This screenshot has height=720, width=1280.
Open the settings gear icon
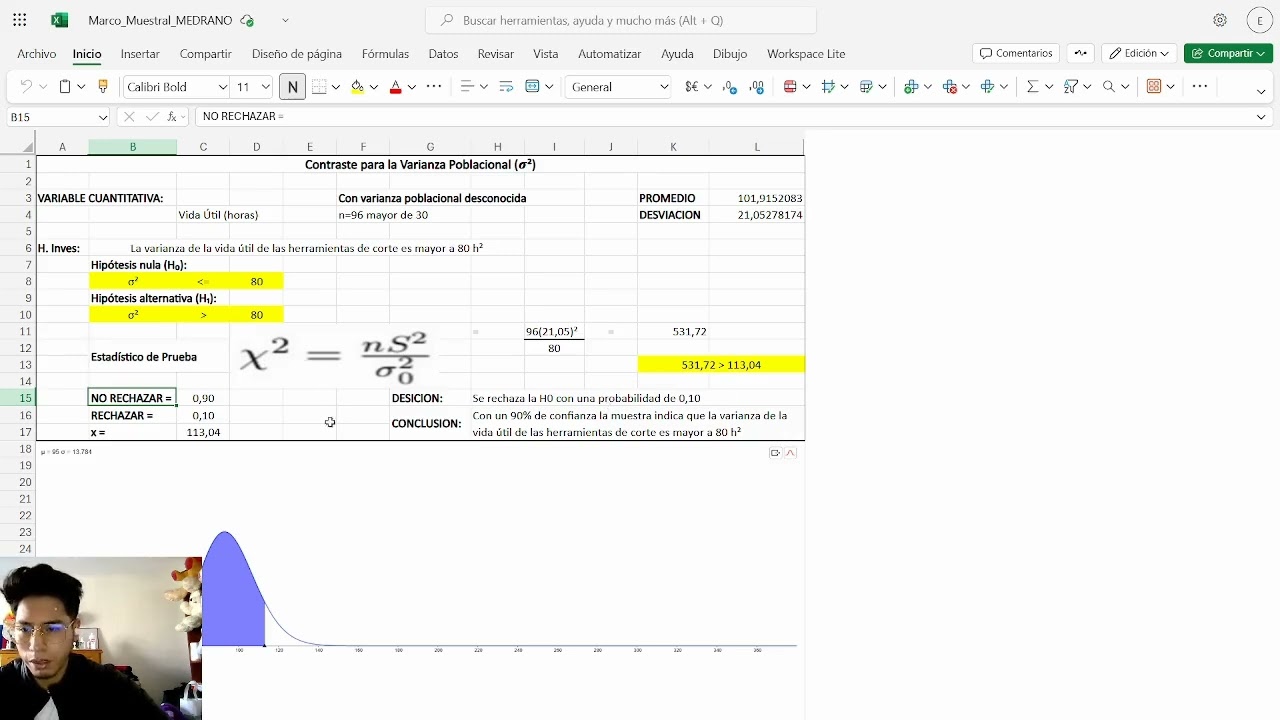coord(1220,20)
